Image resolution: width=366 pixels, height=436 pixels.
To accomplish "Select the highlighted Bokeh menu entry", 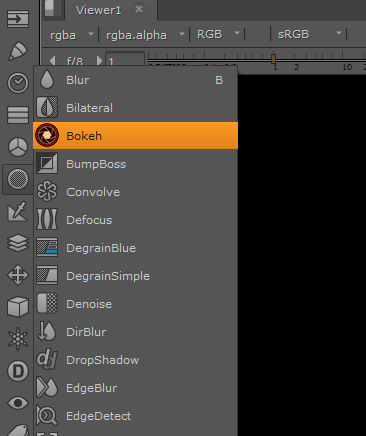I will pyautogui.click(x=136, y=135).
